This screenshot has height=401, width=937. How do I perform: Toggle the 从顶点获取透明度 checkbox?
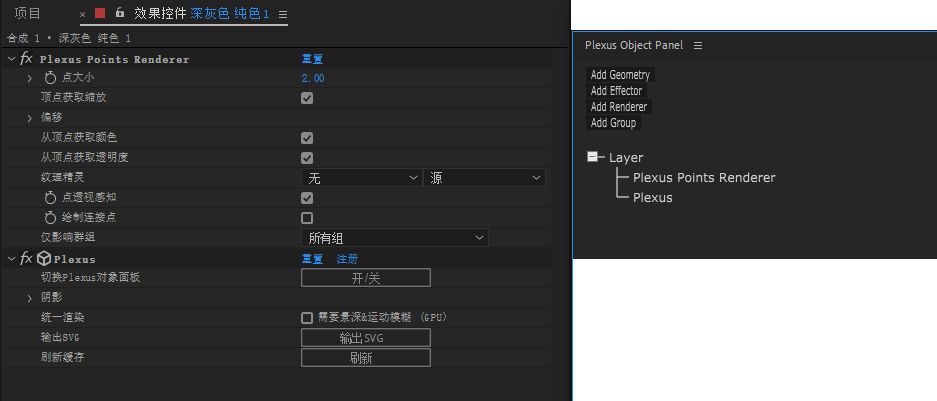click(x=307, y=158)
